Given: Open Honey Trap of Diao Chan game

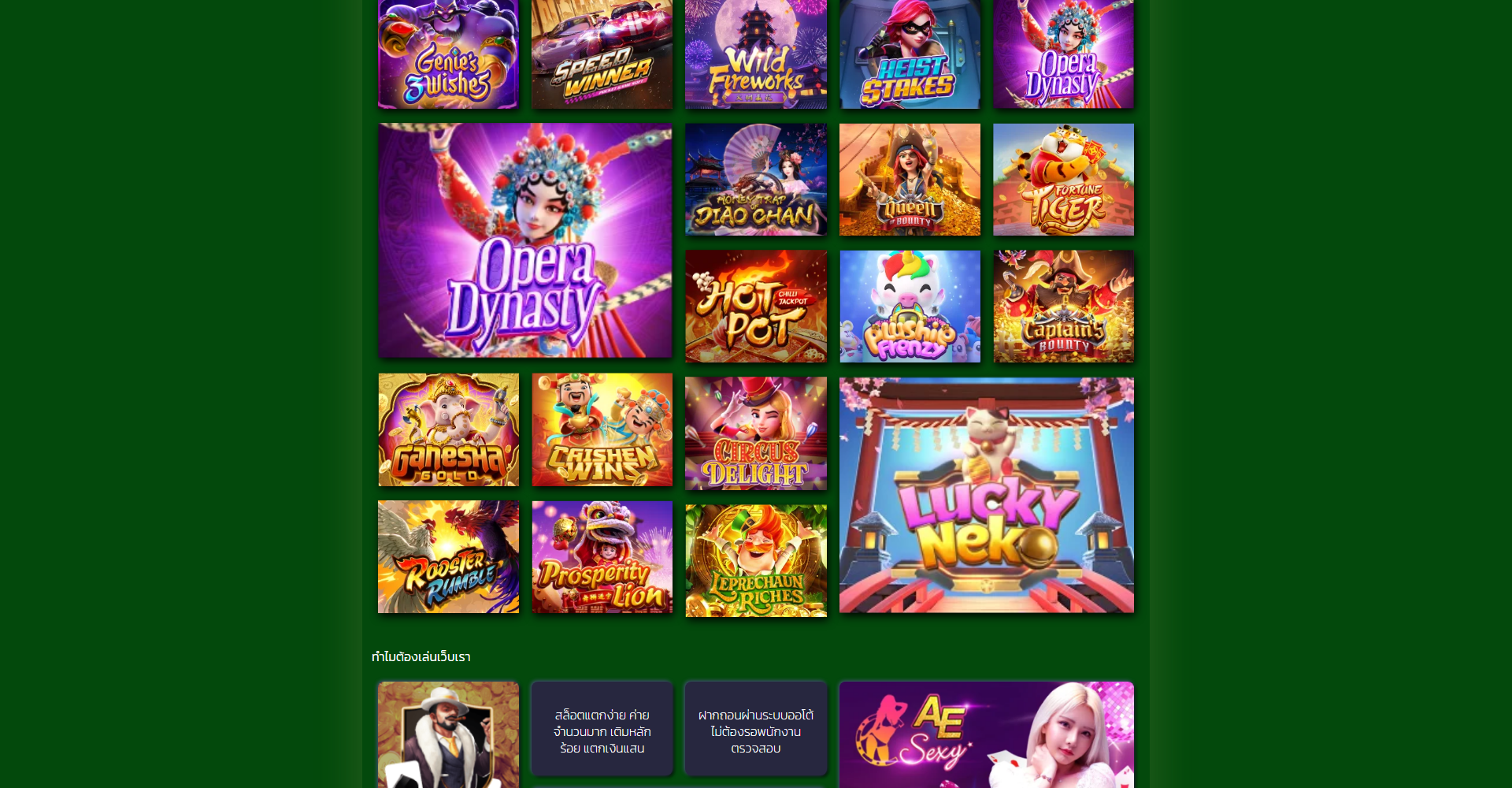Looking at the screenshot, I should 756,180.
